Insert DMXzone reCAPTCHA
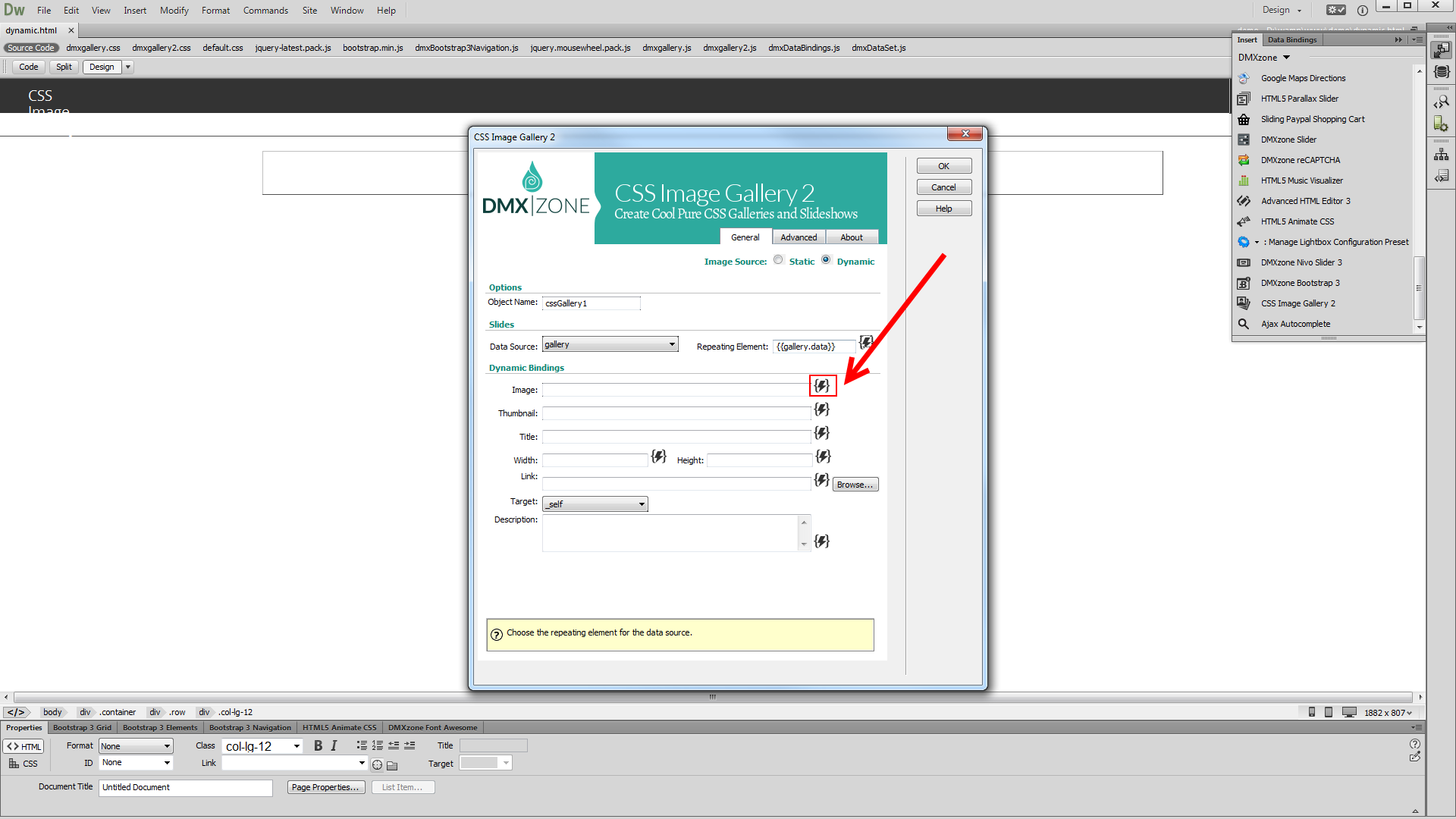 click(x=1300, y=160)
